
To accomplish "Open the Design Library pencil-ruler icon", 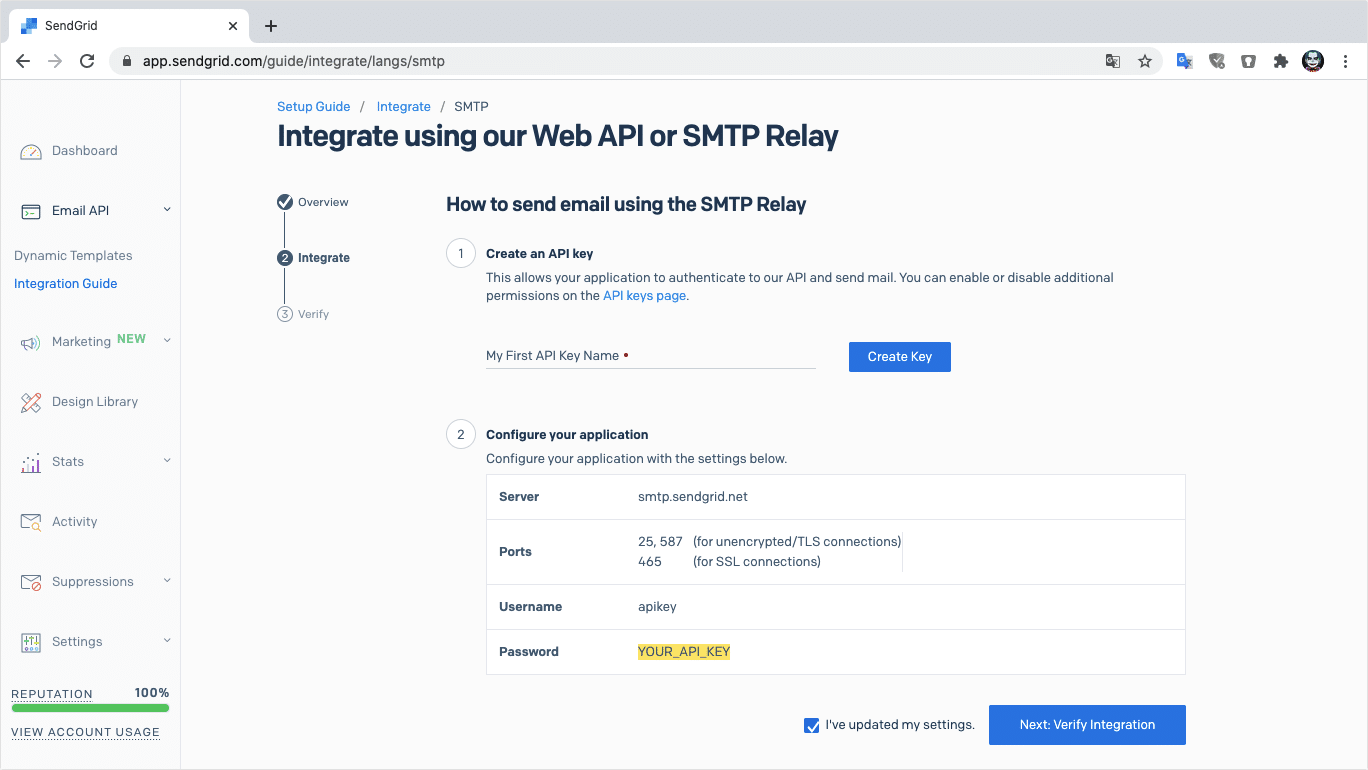I will [31, 402].
